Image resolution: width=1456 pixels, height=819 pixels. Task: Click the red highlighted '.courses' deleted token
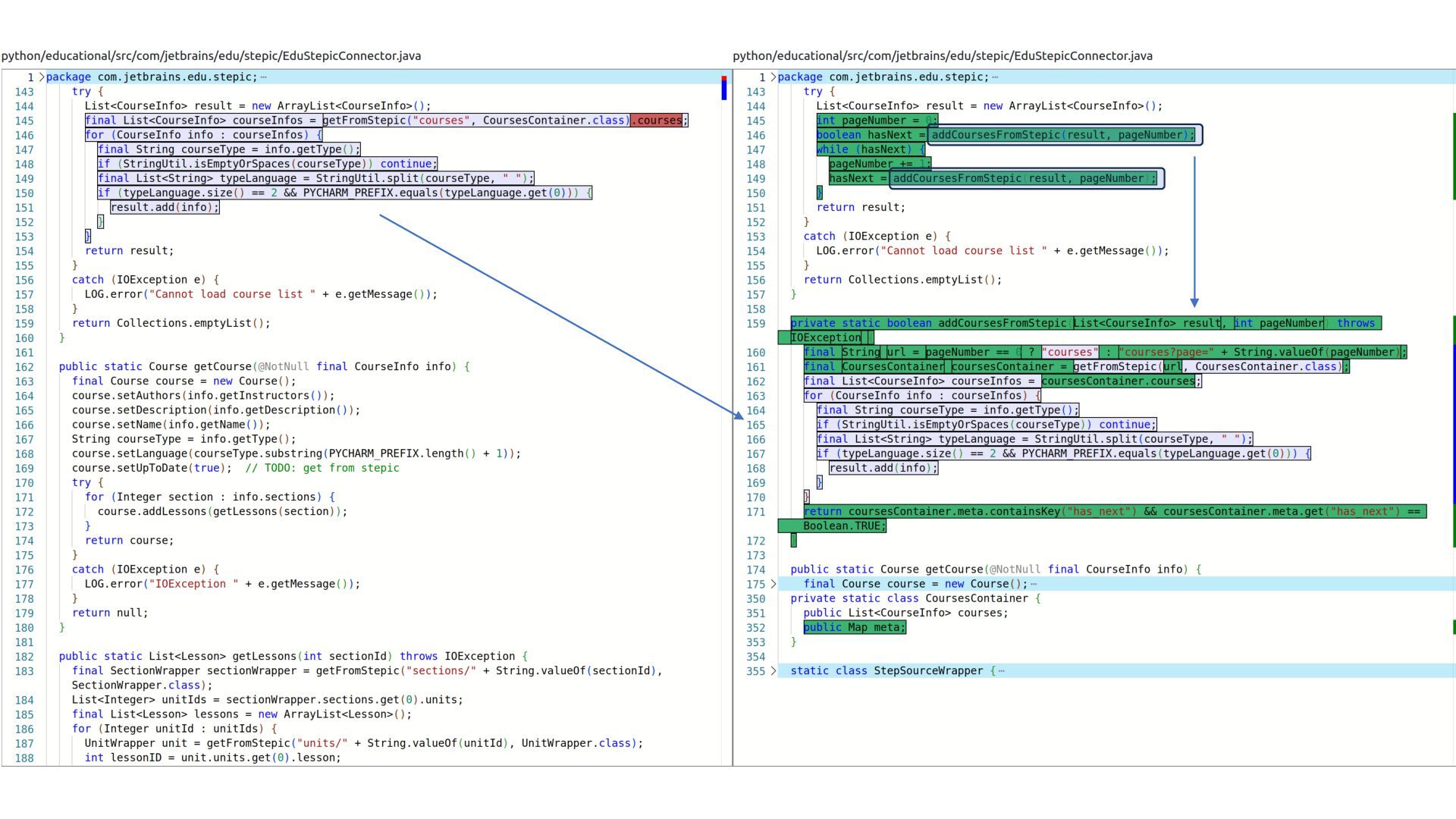pos(657,121)
